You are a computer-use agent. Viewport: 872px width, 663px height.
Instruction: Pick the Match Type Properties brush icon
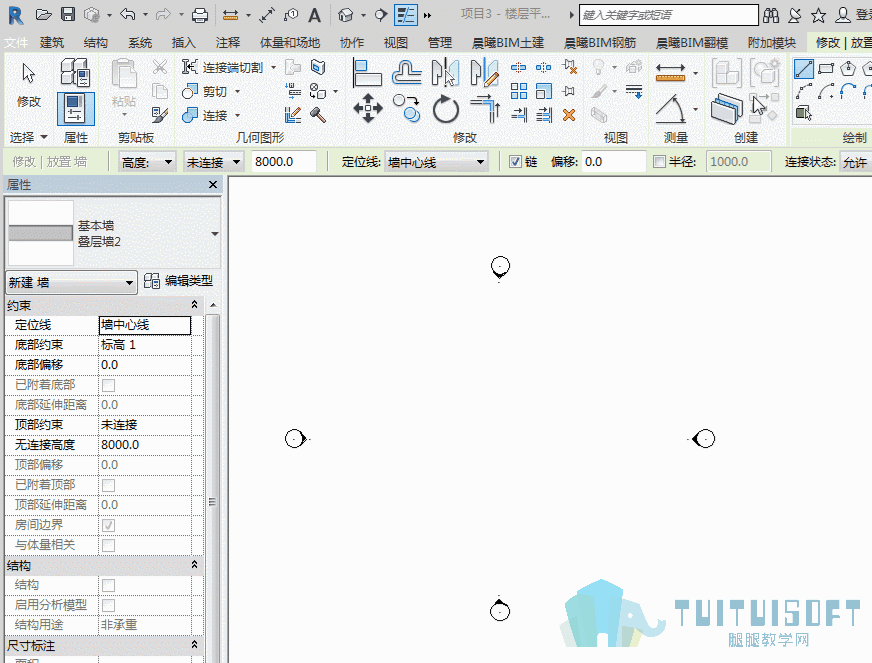(160, 115)
